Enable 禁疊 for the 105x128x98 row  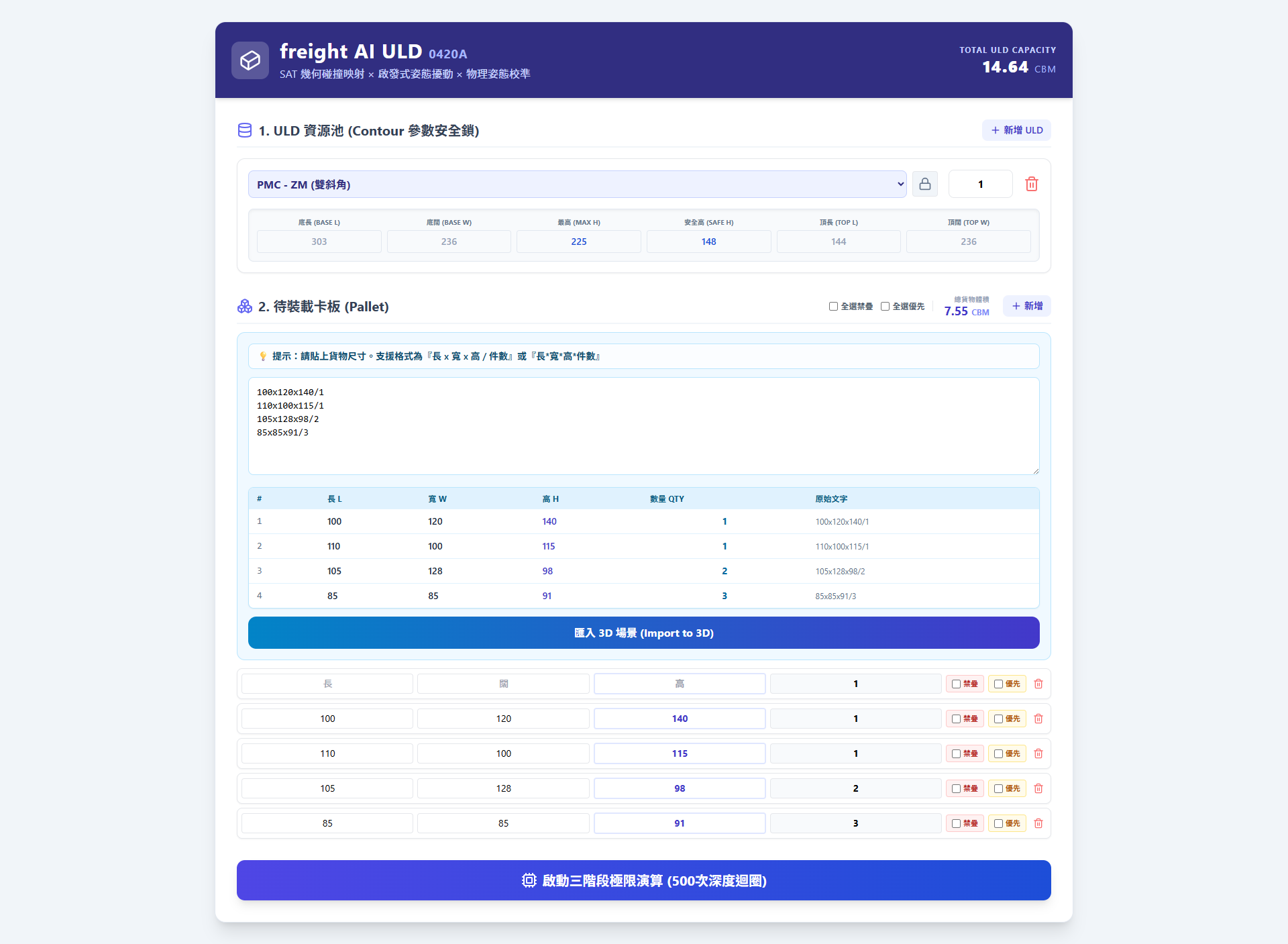(956, 788)
